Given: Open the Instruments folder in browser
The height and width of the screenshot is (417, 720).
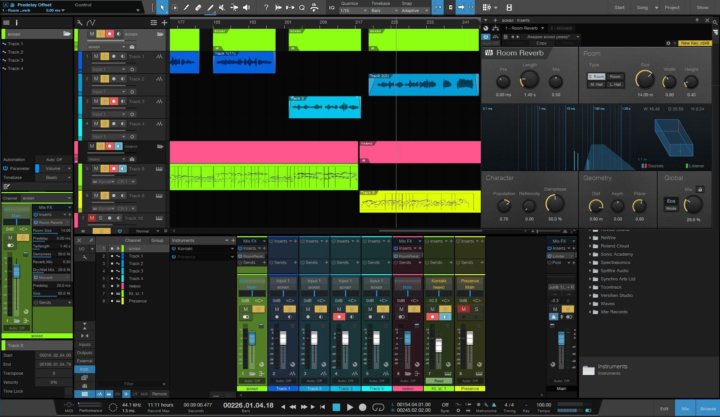Looking at the screenshot, I should [x=612, y=368].
